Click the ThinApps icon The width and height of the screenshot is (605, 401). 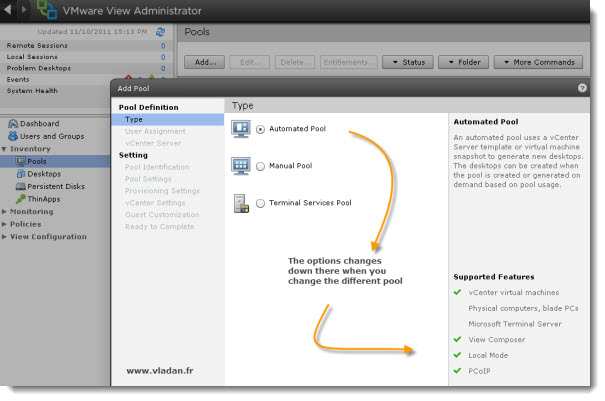(x=21, y=199)
